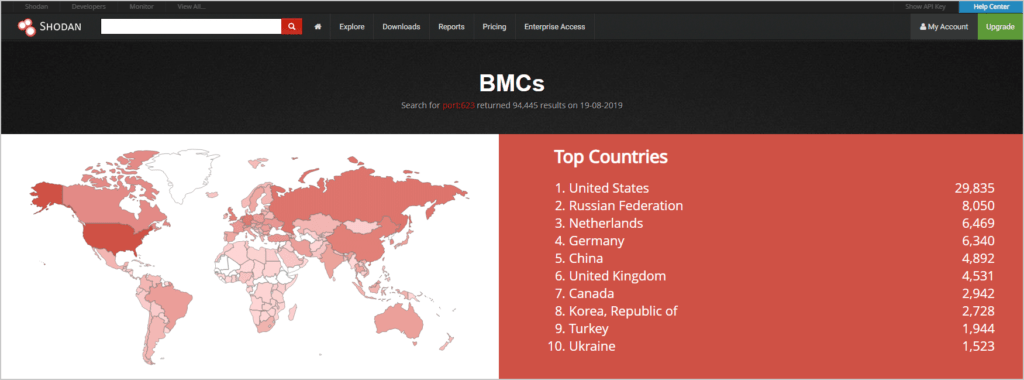Click inside the Shodan search field
Image resolution: width=1024 pixels, height=380 pixels.
(191, 26)
